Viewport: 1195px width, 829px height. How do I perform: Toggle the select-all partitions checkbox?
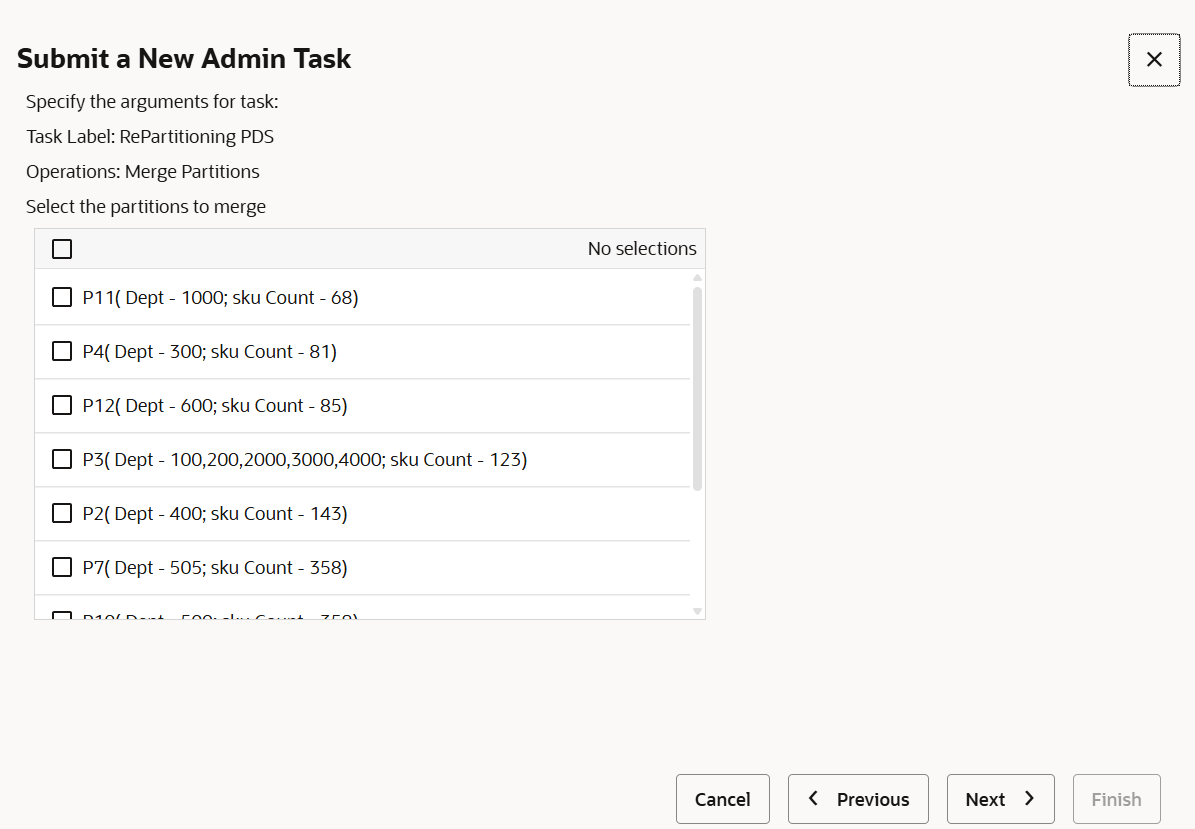click(62, 249)
